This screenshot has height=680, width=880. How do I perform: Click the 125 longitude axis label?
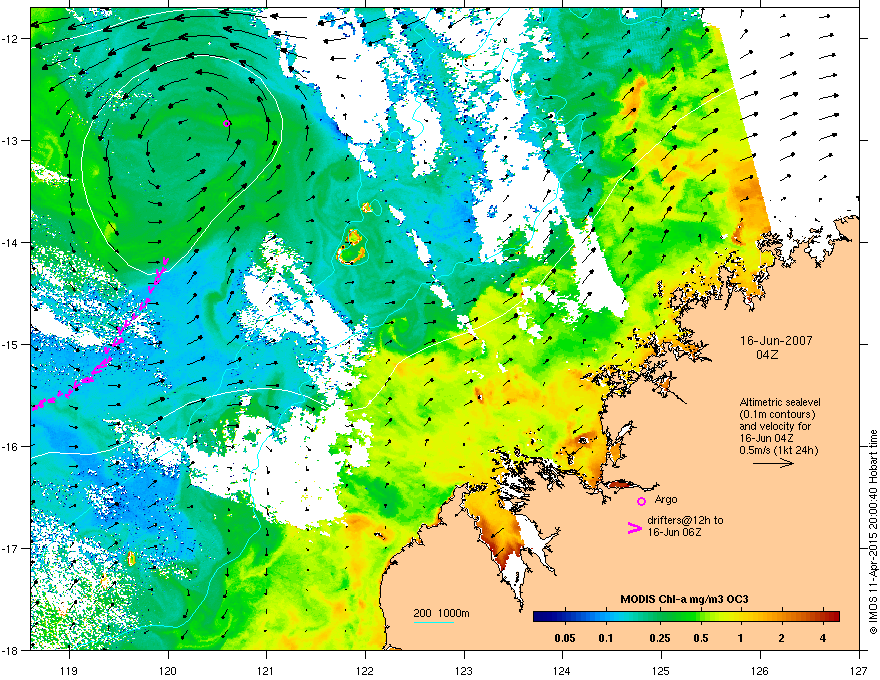[x=661, y=669]
